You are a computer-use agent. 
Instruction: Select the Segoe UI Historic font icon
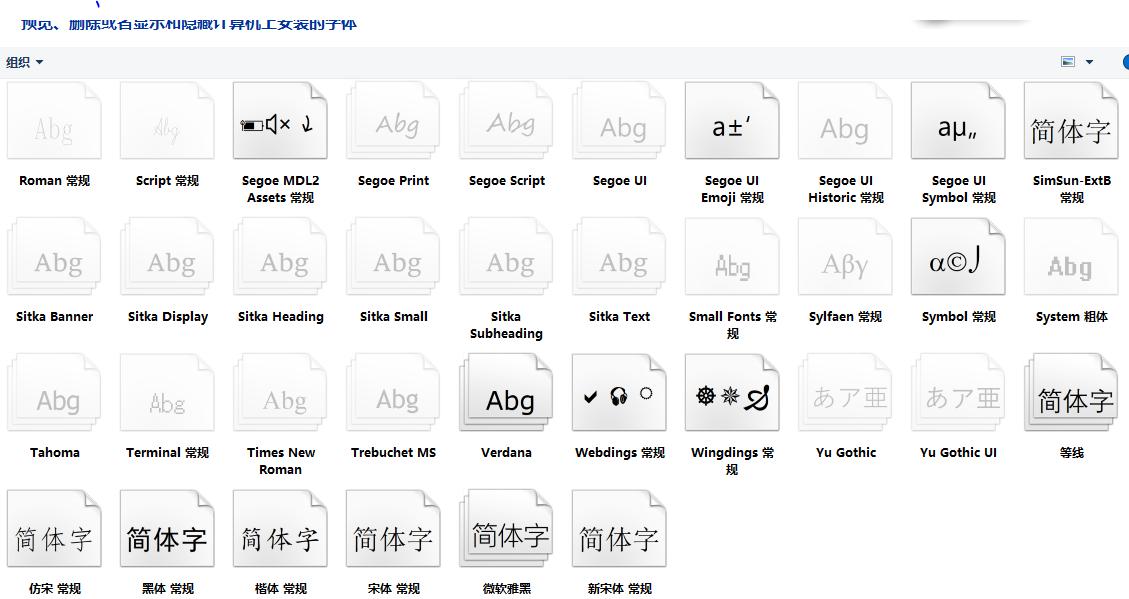pyautogui.click(x=845, y=121)
